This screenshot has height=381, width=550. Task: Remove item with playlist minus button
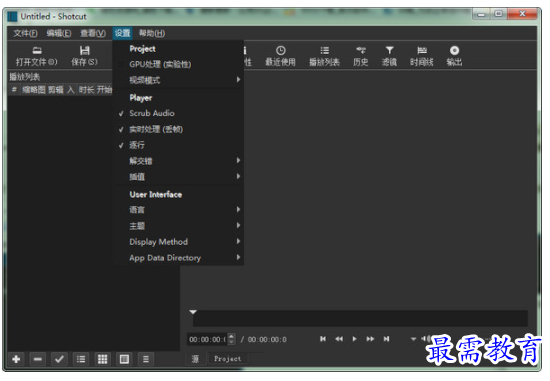[x=38, y=359]
